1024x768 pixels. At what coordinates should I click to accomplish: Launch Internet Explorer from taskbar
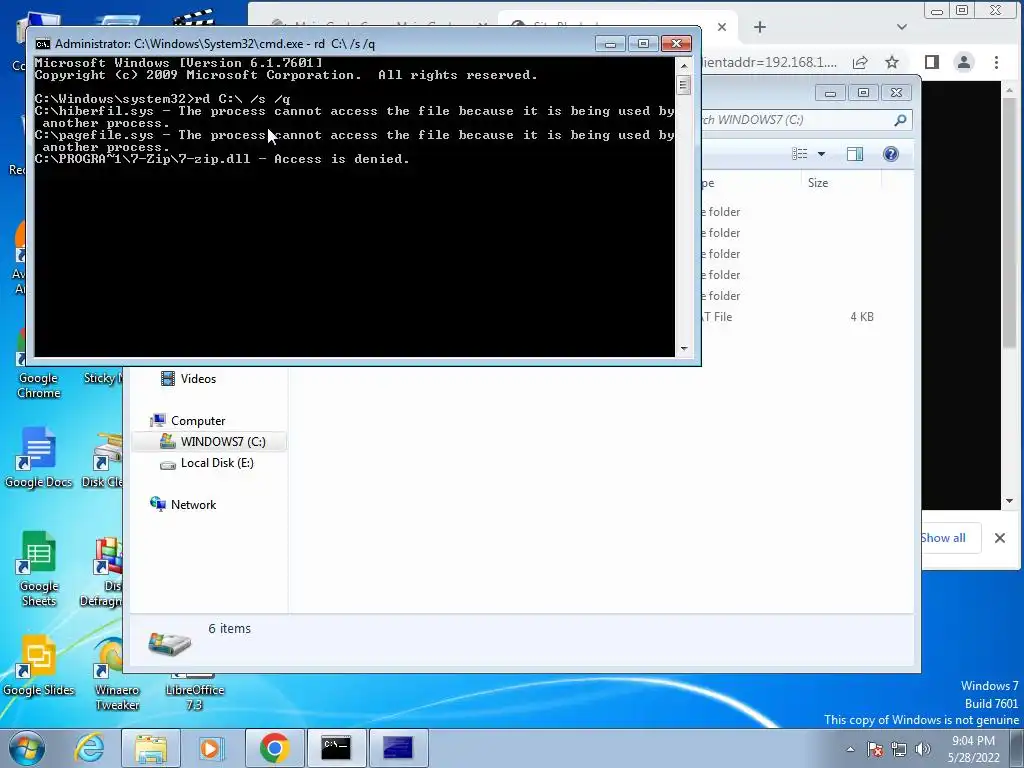pos(89,748)
